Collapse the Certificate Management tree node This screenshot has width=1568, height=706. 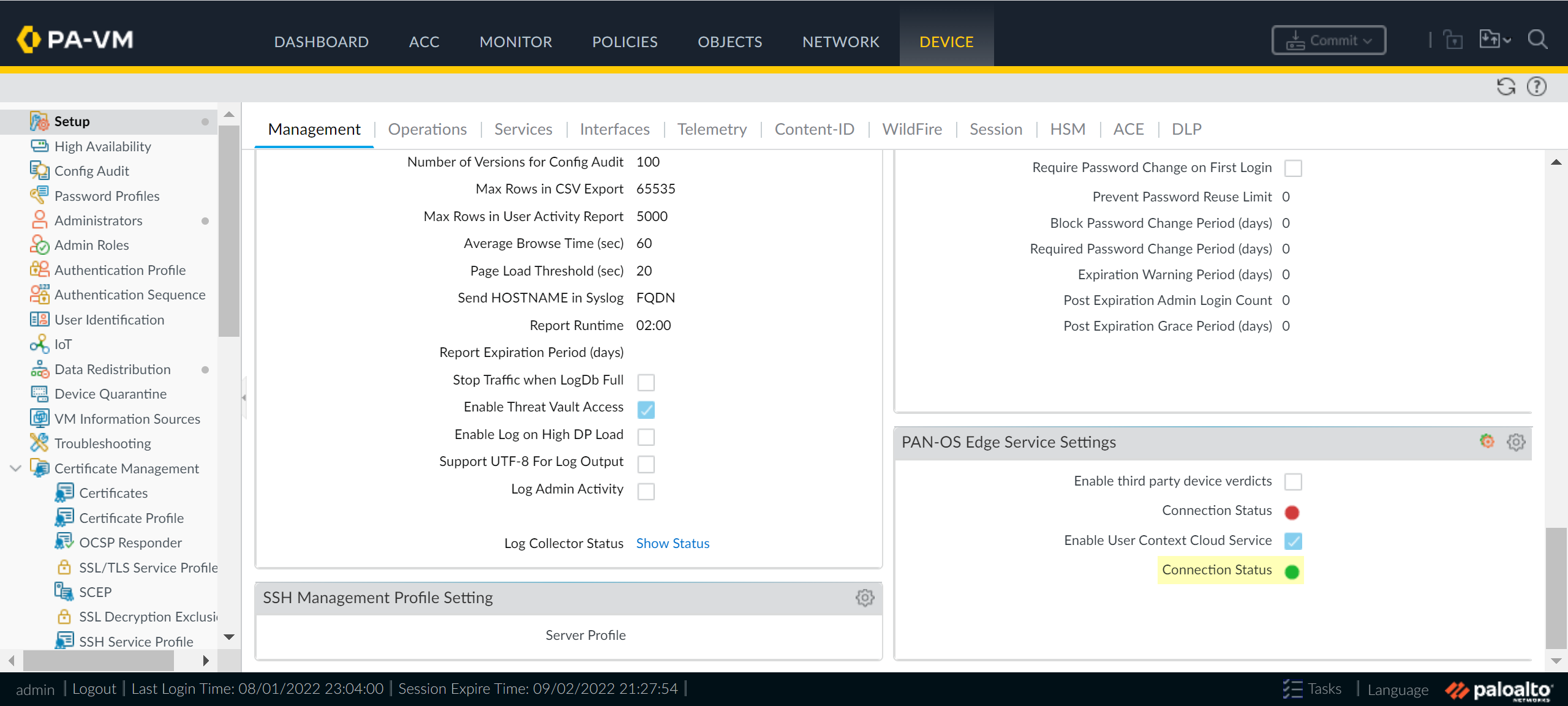(16, 468)
